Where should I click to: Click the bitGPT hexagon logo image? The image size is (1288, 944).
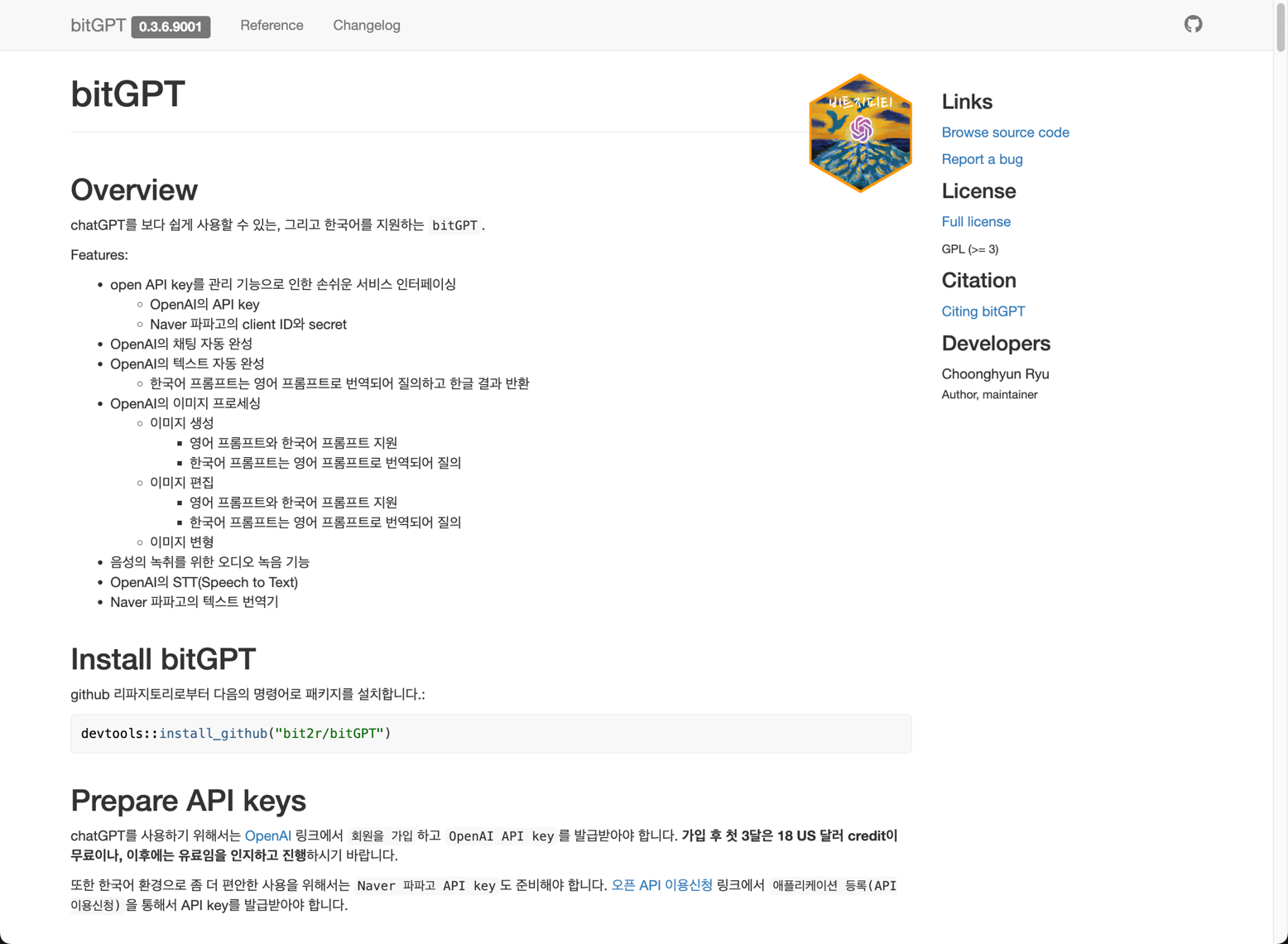point(860,133)
